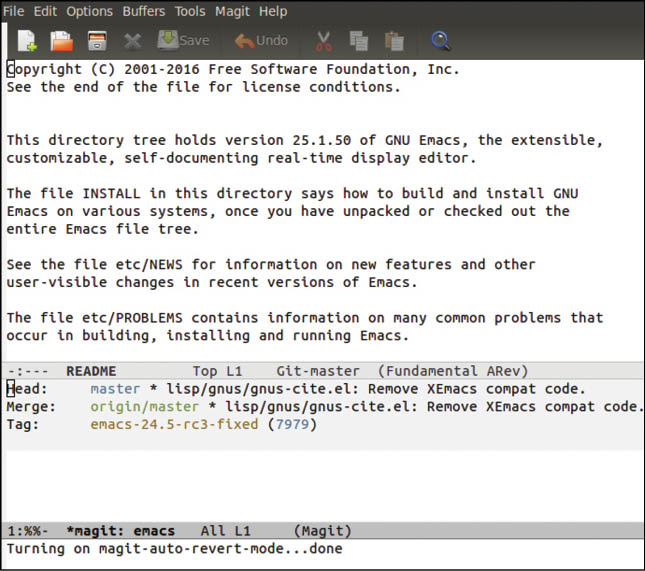Paste with the clipboard icon

394,41
